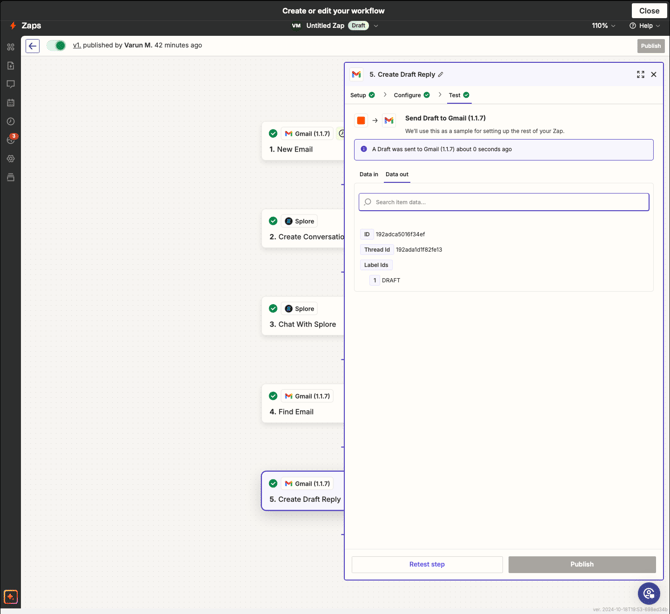The height and width of the screenshot is (614, 670).
Task: Click the green check on step 1
Action: point(273,134)
